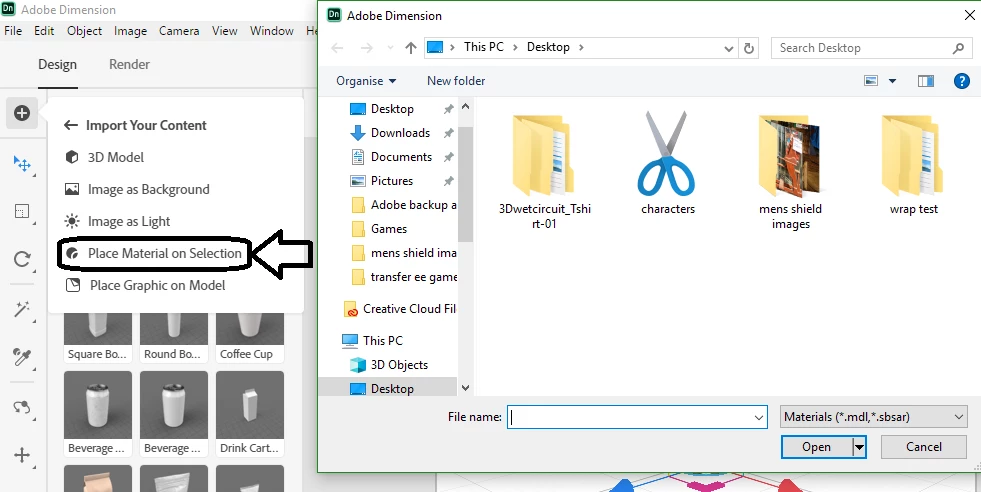Click the back arrow in file dialog
The height and width of the screenshot is (492, 981).
(x=337, y=48)
